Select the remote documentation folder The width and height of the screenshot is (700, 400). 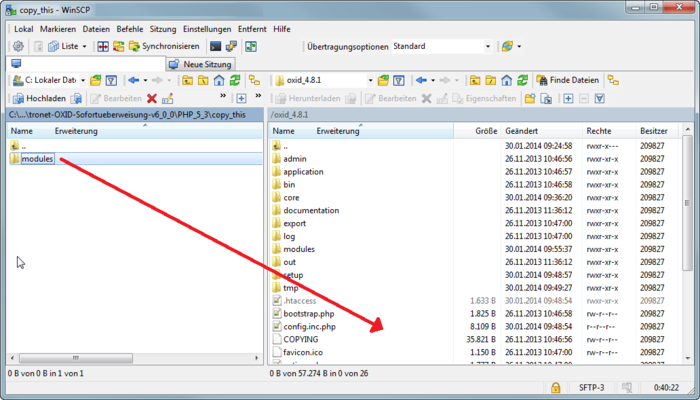[x=311, y=211]
